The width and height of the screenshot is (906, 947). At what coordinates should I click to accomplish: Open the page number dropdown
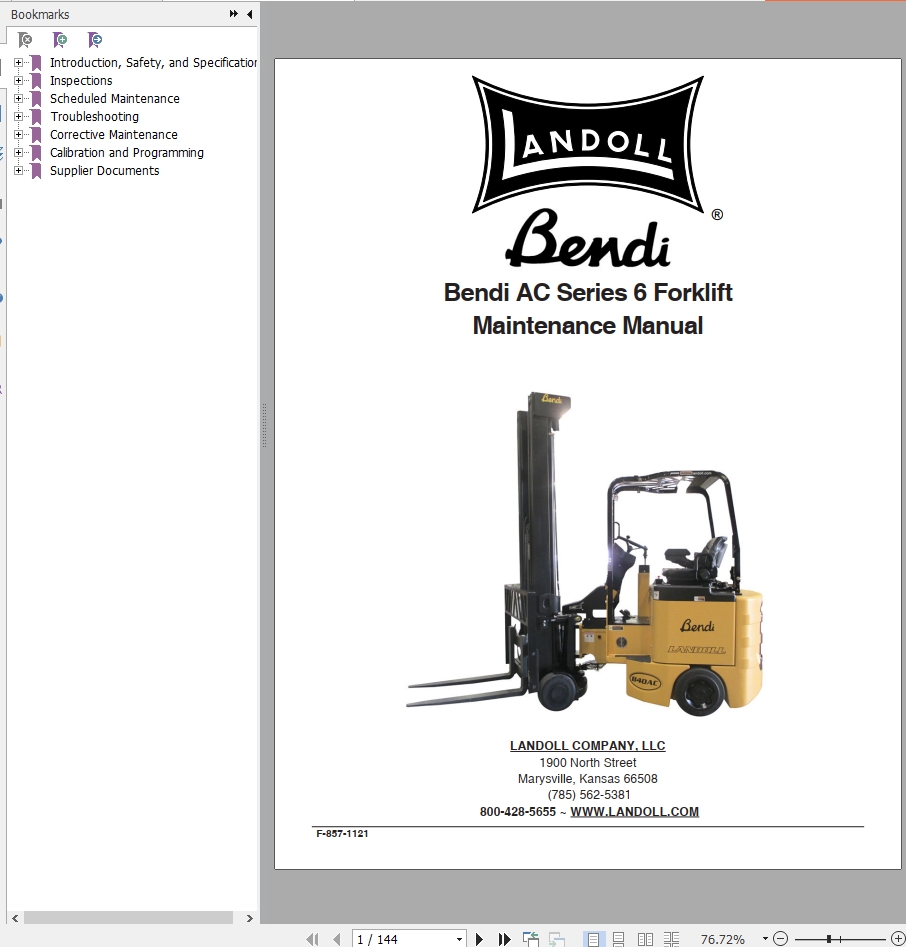(x=460, y=939)
